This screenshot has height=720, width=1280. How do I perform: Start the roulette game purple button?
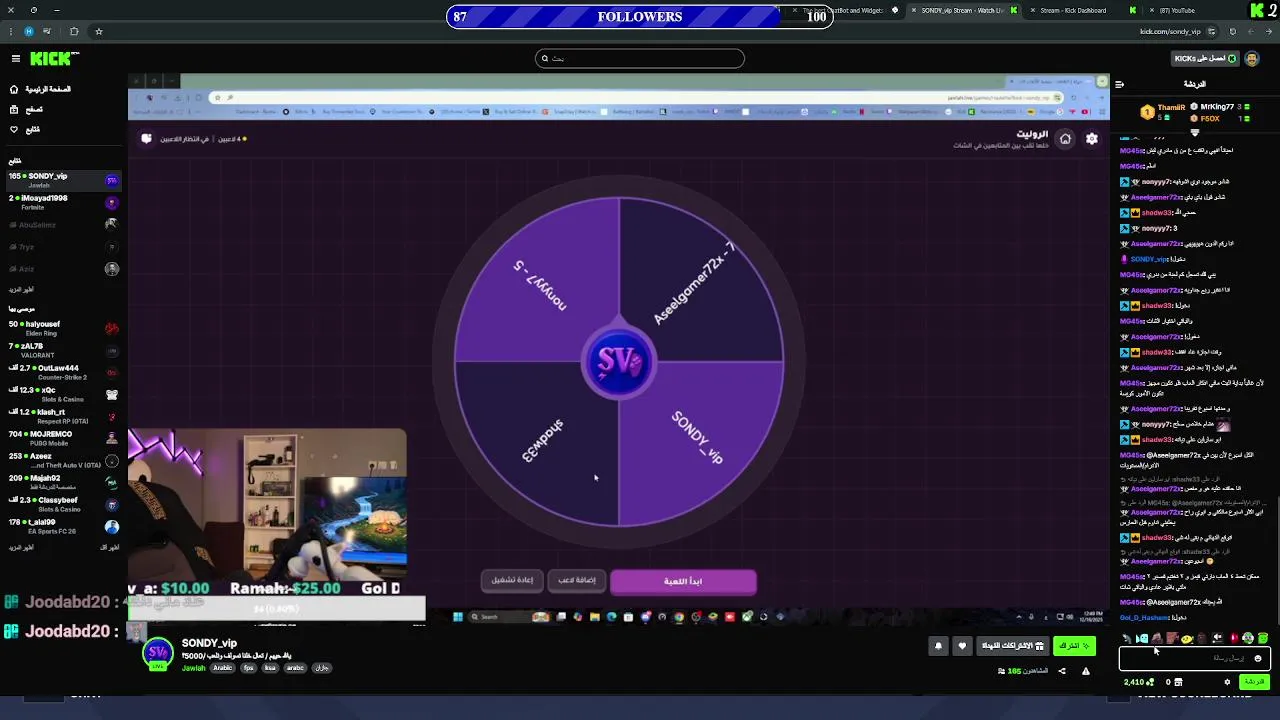click(683, 581)
